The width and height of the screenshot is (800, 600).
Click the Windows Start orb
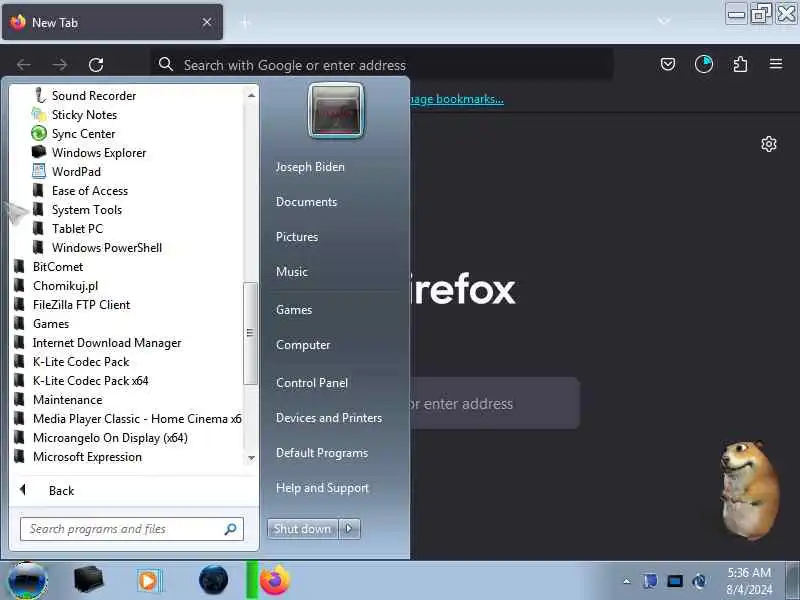(x=28, y=581)
